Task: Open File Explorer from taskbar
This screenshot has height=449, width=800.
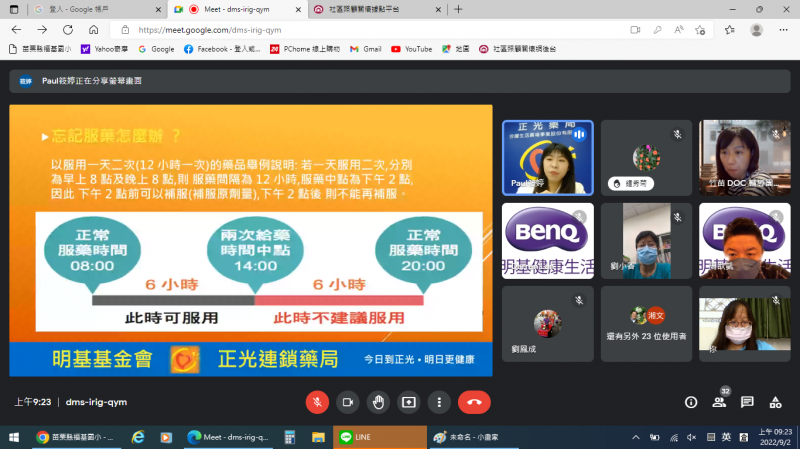Action: tap(318, 437)
